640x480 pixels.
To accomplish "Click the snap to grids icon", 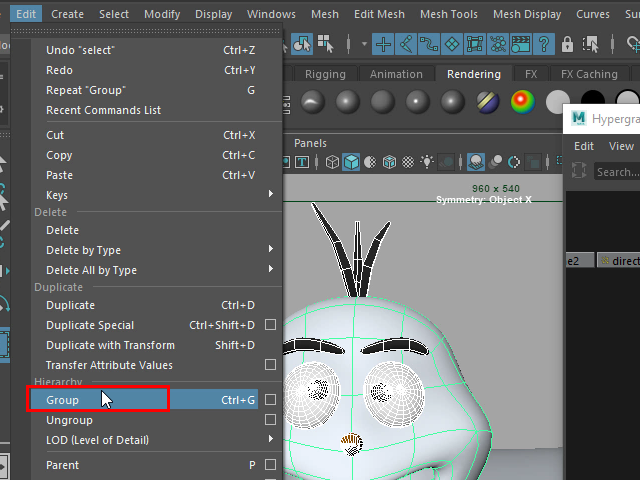I will (383, 44).
